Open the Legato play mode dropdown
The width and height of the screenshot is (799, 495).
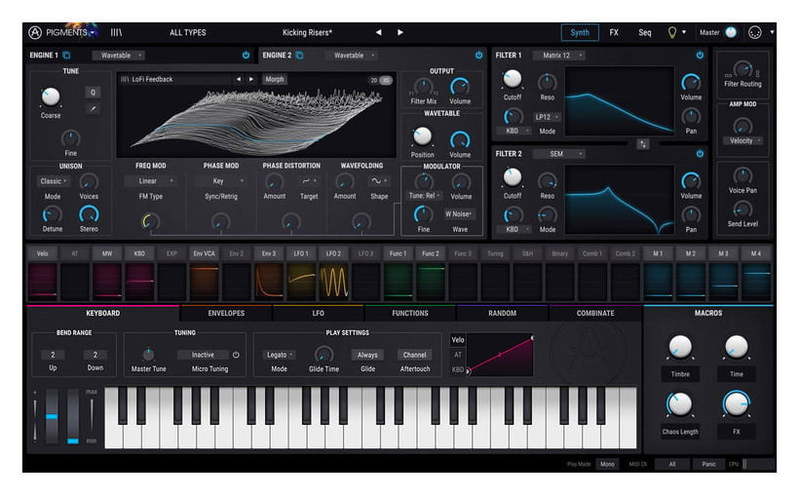tap(279, 355)
